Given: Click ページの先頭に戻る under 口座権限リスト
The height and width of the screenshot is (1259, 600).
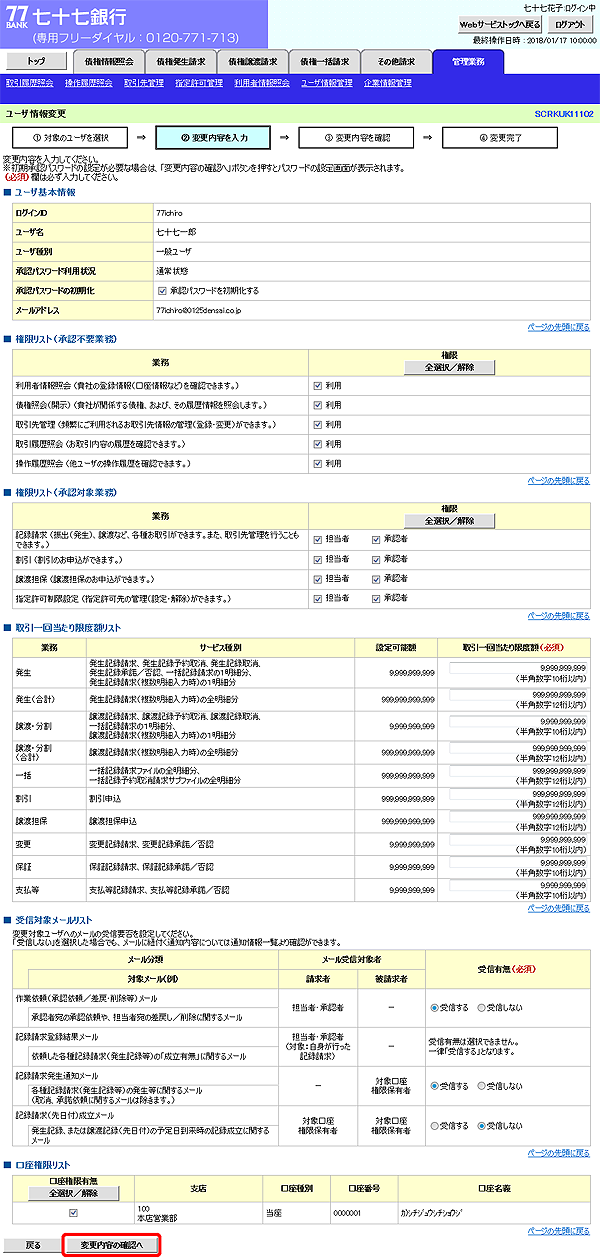Looking at the screenshot, I should [x=558, y=1230].
